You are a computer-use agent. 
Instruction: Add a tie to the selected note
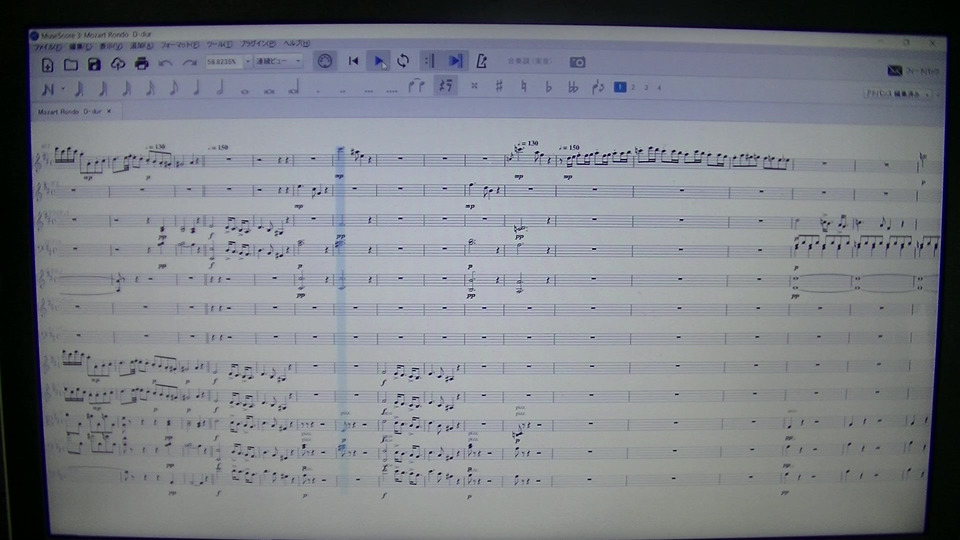pos(417,86)
